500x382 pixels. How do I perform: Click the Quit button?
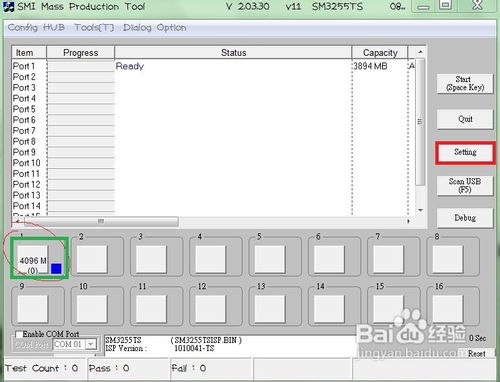tap(465, 119)
